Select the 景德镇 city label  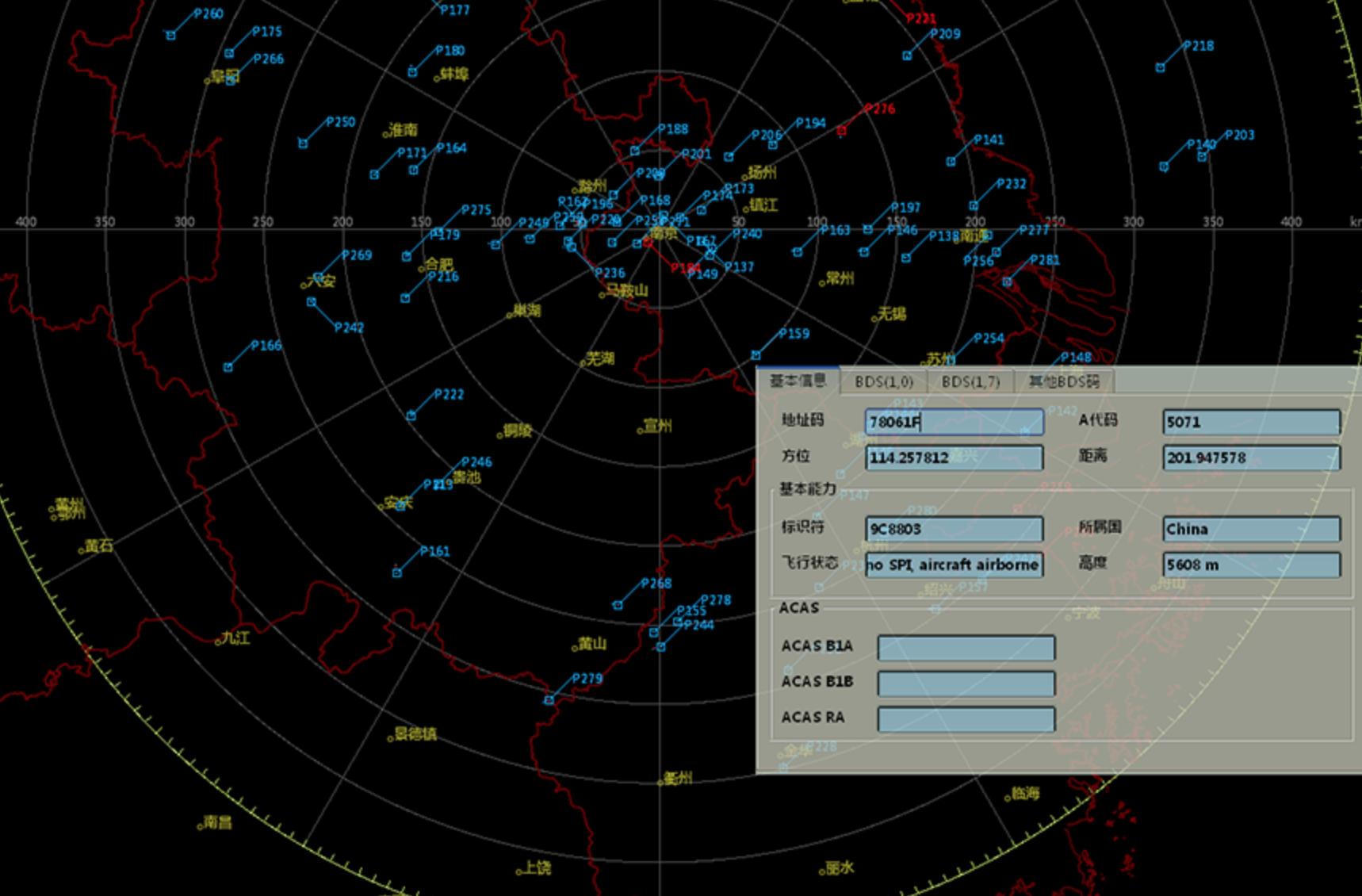point(415,734)
